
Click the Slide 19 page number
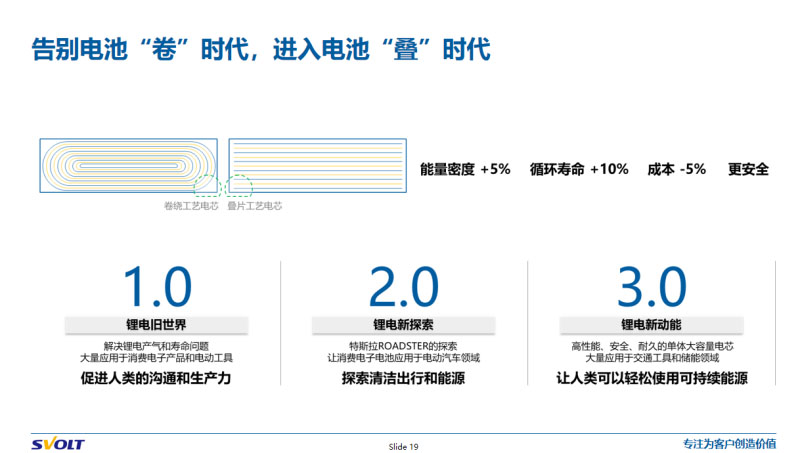click(x=403, y=444)
